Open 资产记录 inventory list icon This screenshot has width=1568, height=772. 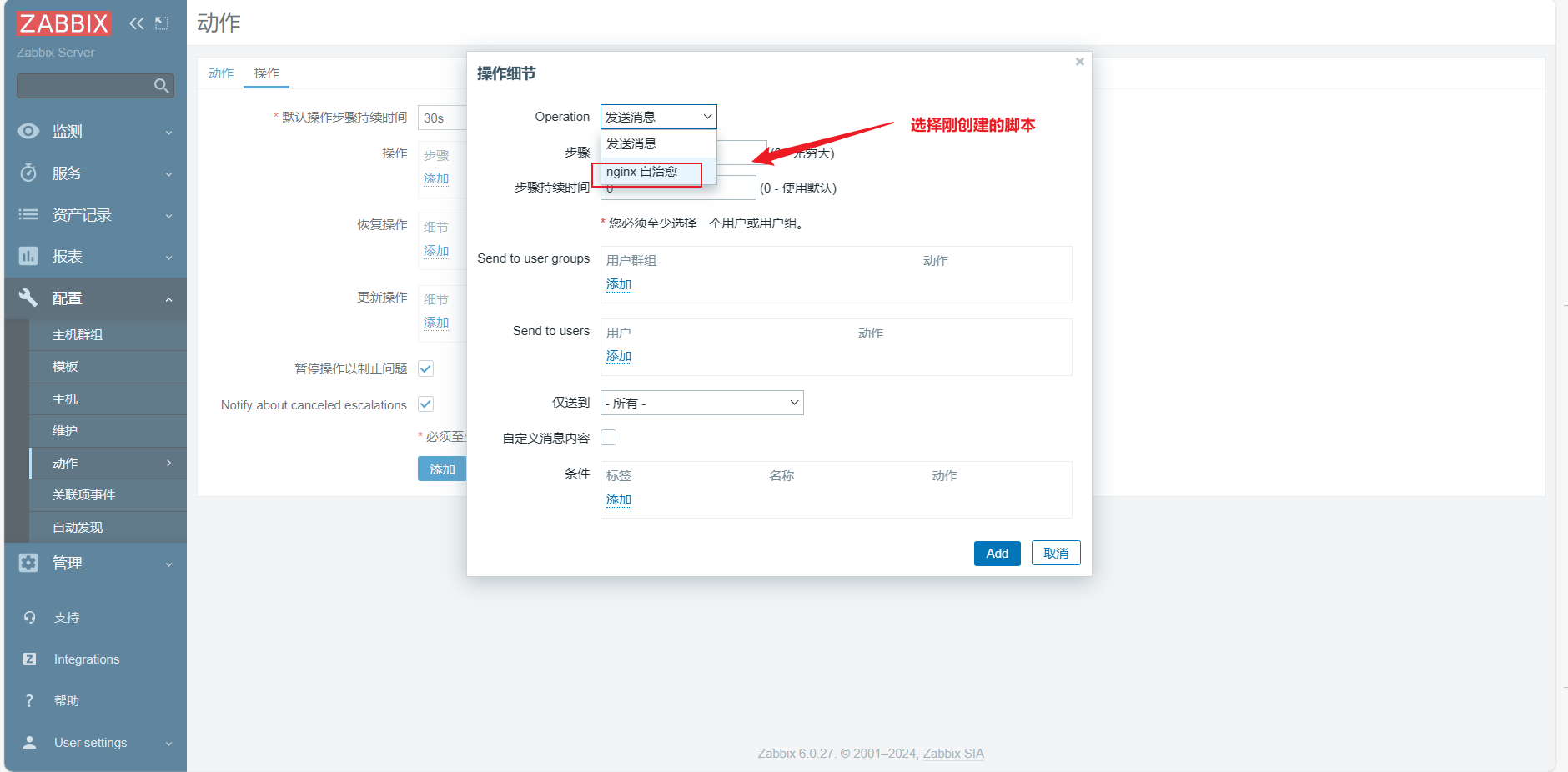[28, 214]
